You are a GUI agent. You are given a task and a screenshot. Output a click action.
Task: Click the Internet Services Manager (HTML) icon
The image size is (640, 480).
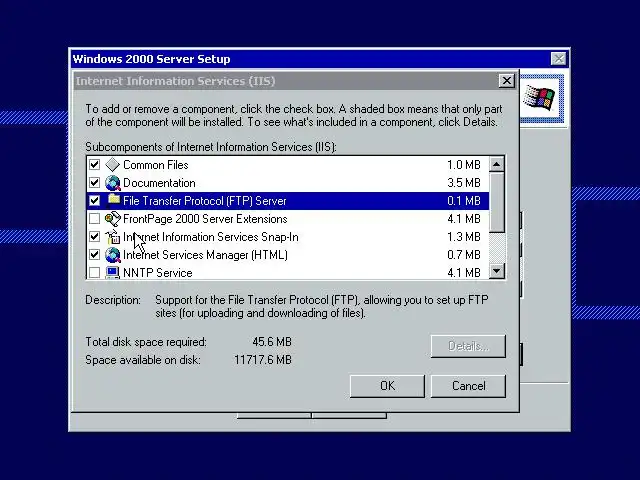pyautogui.click(x=112, y=255)
